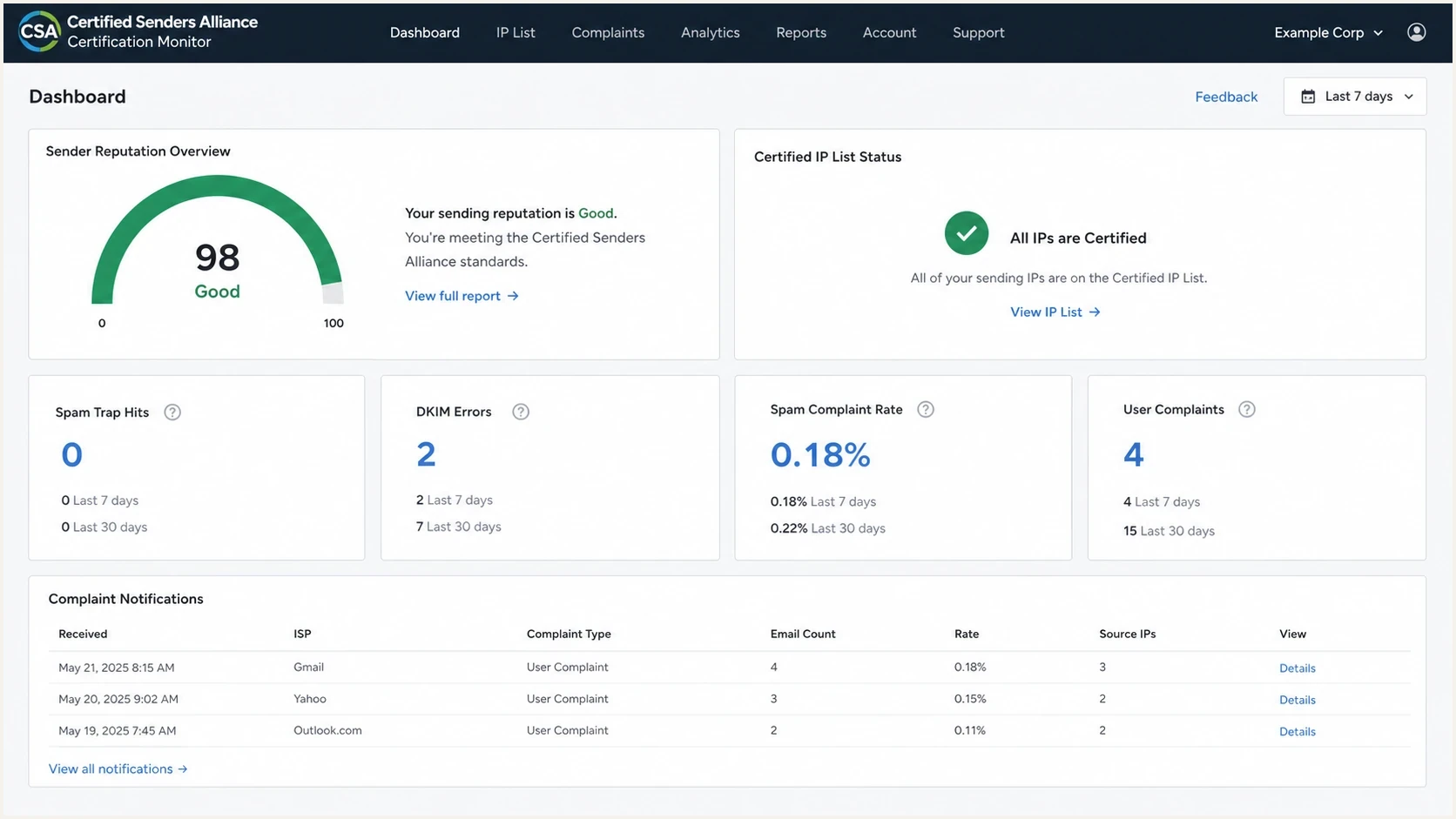Click the Spam Trap Hits help icon
The height and width of the screenshot is (819, 1456).
point(172,413)
